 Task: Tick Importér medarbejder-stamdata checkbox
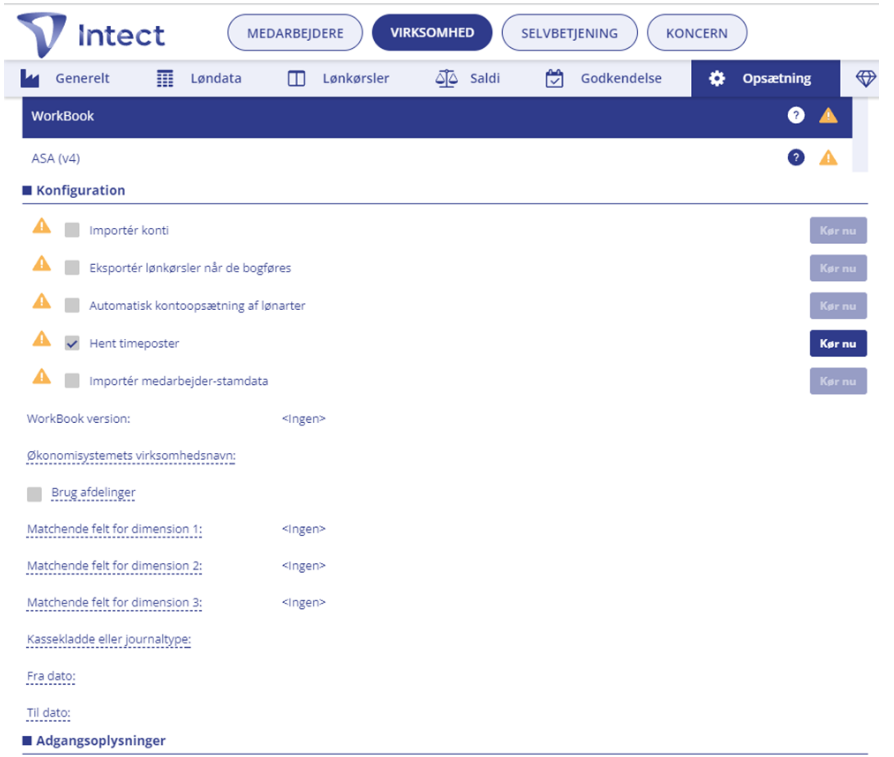coord(72,381)
